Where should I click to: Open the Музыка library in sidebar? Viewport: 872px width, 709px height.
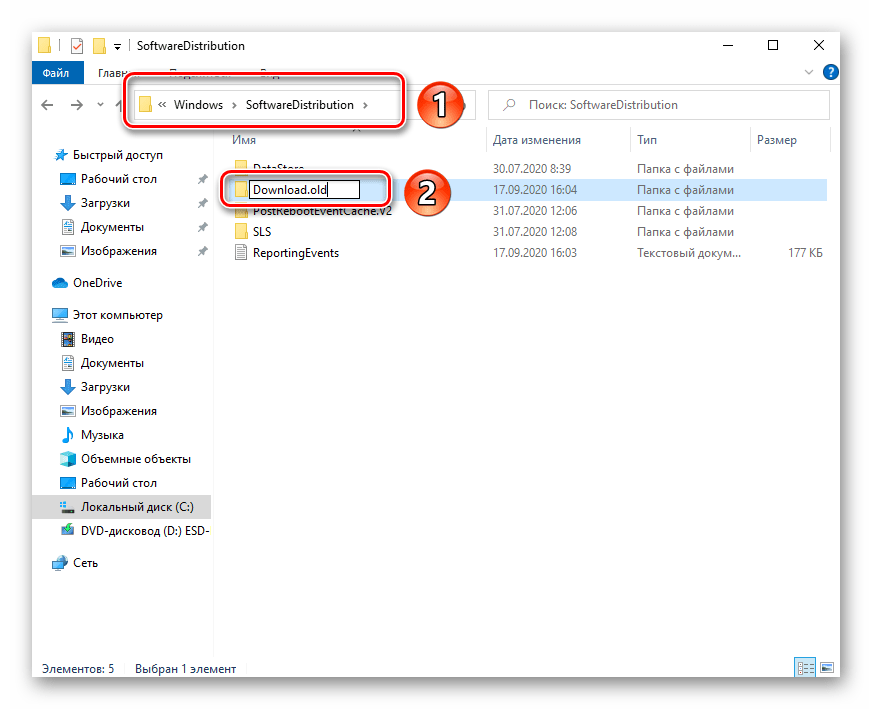pyautogui.click(x=102, y=435)
